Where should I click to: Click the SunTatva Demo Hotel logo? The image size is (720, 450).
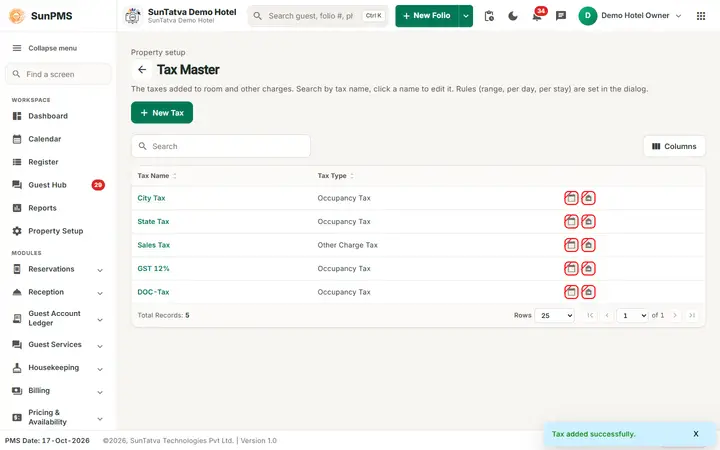133,16
